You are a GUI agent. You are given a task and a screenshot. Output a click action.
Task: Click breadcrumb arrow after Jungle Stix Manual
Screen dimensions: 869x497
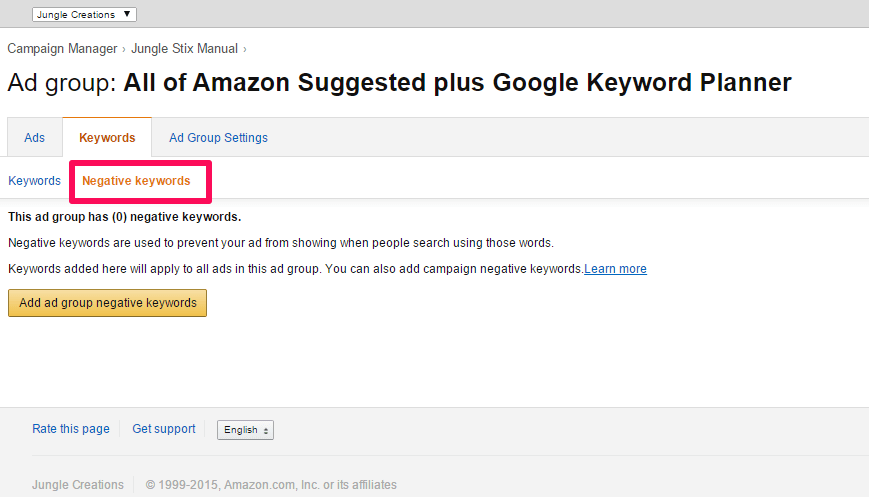tap(244, 48)
